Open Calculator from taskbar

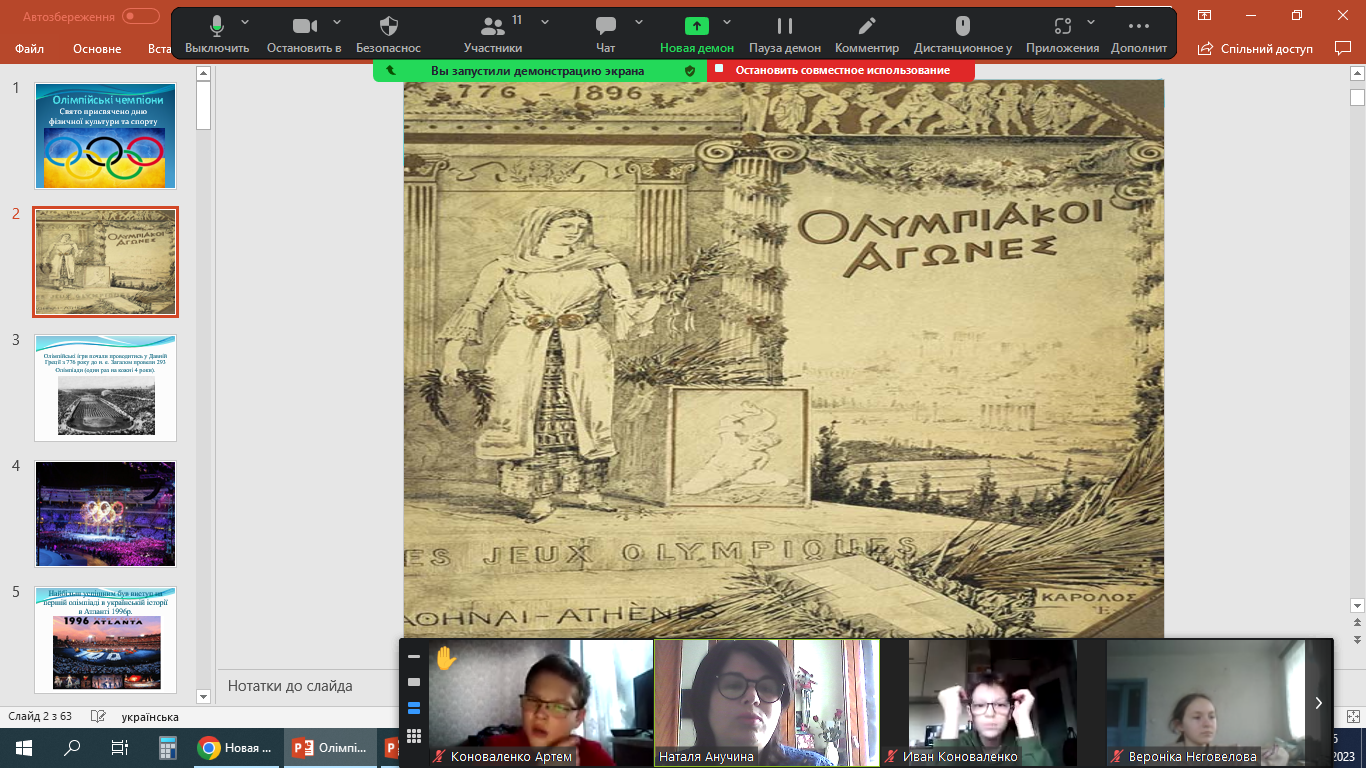pos(168,748)
